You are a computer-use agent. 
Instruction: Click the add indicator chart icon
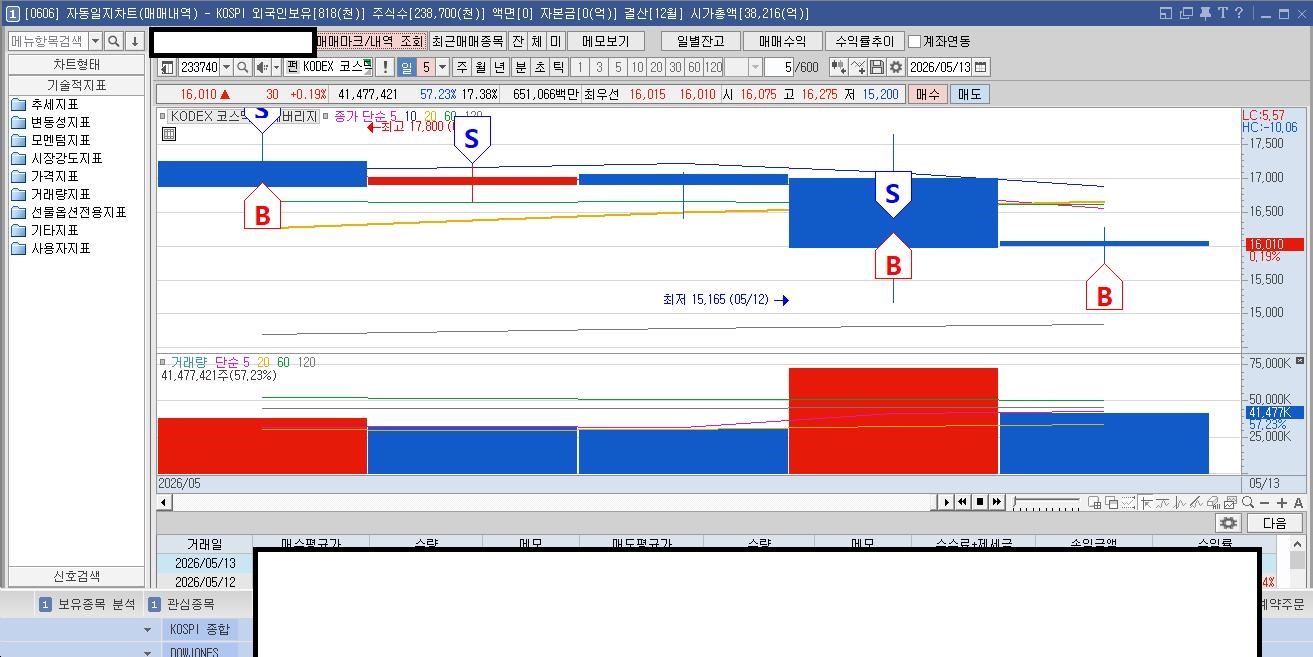[x=858, y=67]
